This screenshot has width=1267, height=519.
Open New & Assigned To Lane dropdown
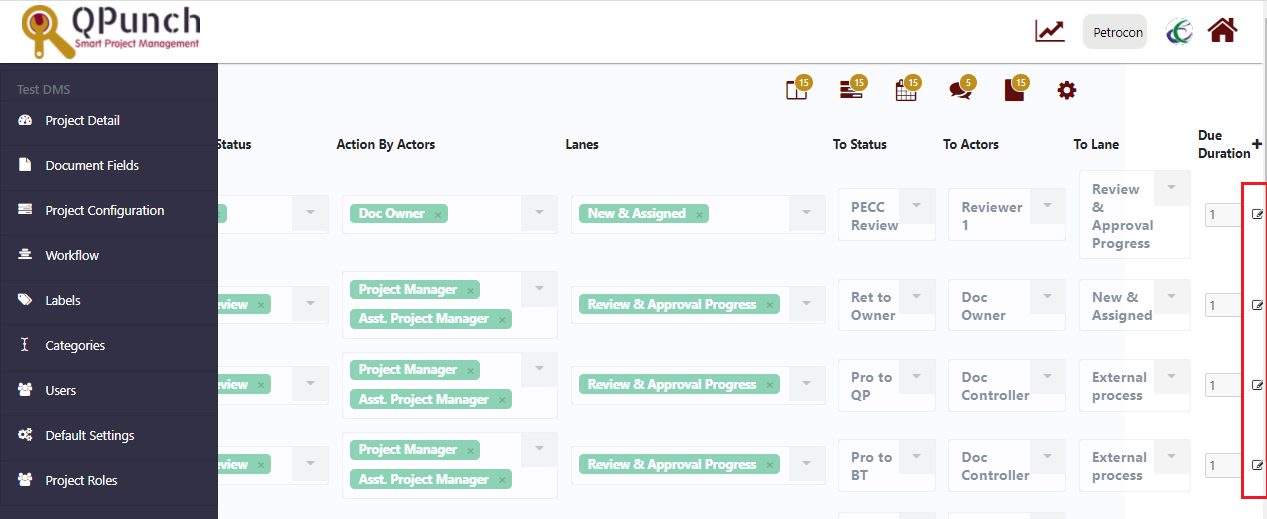point(1171,296)
